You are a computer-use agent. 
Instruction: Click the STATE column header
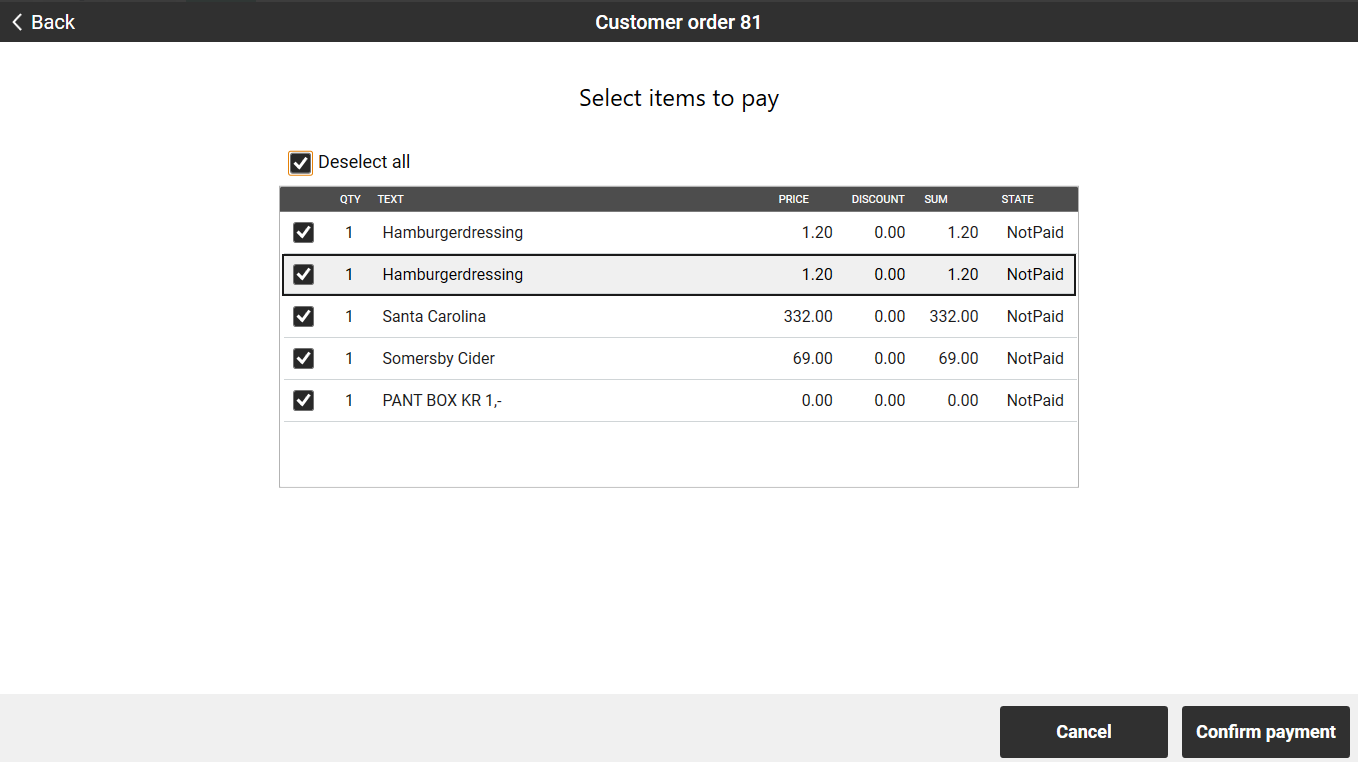pos(1017,199)
